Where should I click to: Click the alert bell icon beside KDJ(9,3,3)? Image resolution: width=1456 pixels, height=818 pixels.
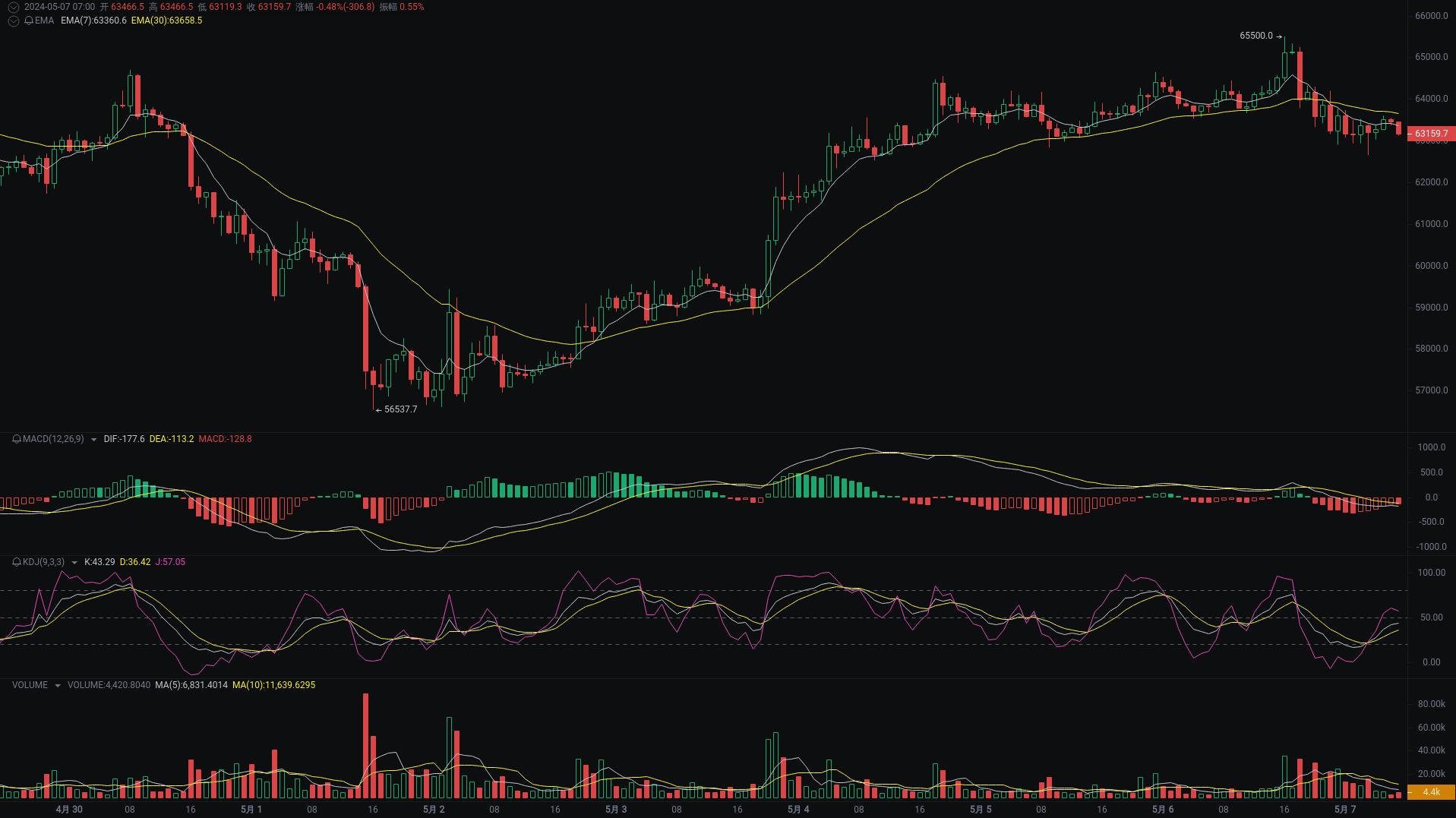pos(15,562)
